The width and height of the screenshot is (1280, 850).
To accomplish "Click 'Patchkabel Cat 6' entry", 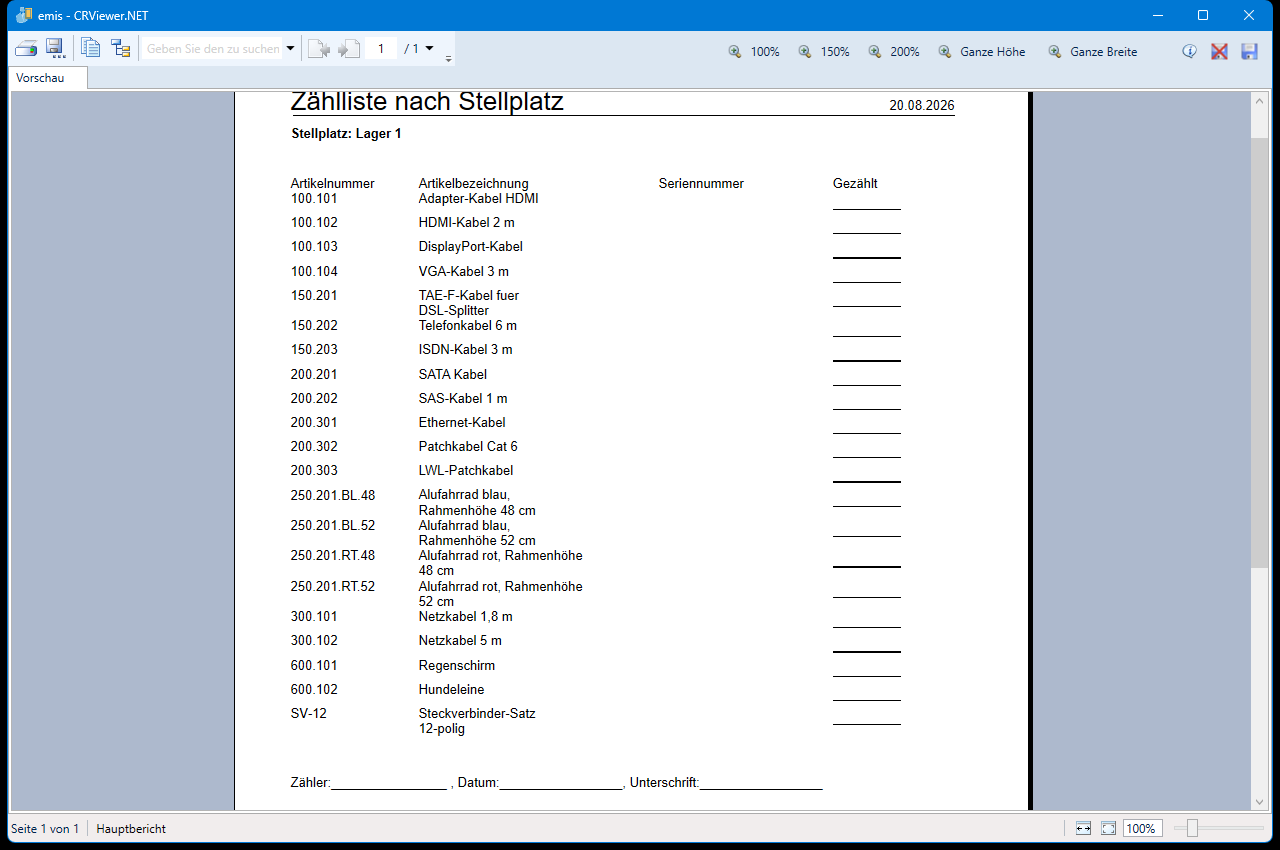I will (468, 446).
